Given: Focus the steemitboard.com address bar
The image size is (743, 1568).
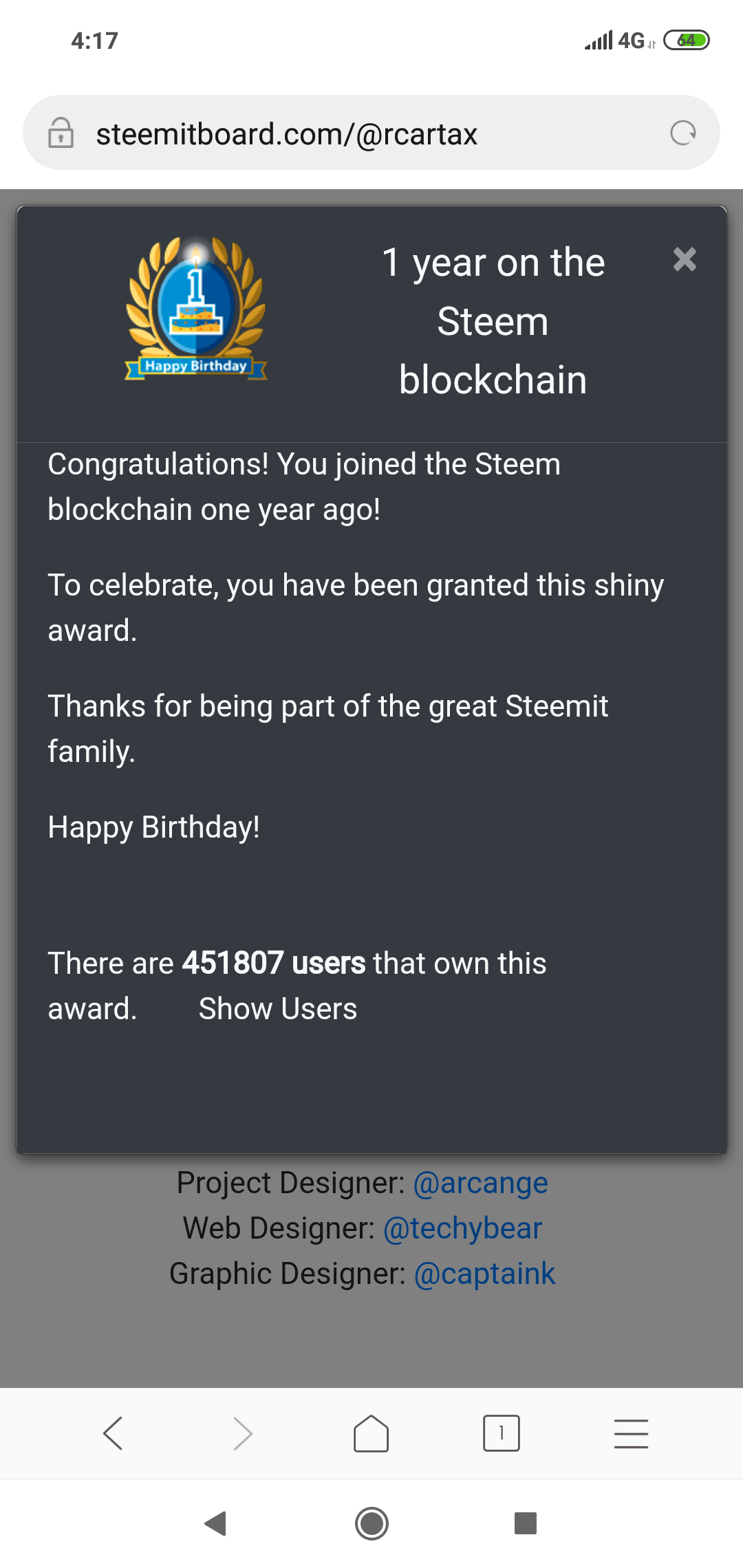Looking at the screenshot, I should coord(358,134).
